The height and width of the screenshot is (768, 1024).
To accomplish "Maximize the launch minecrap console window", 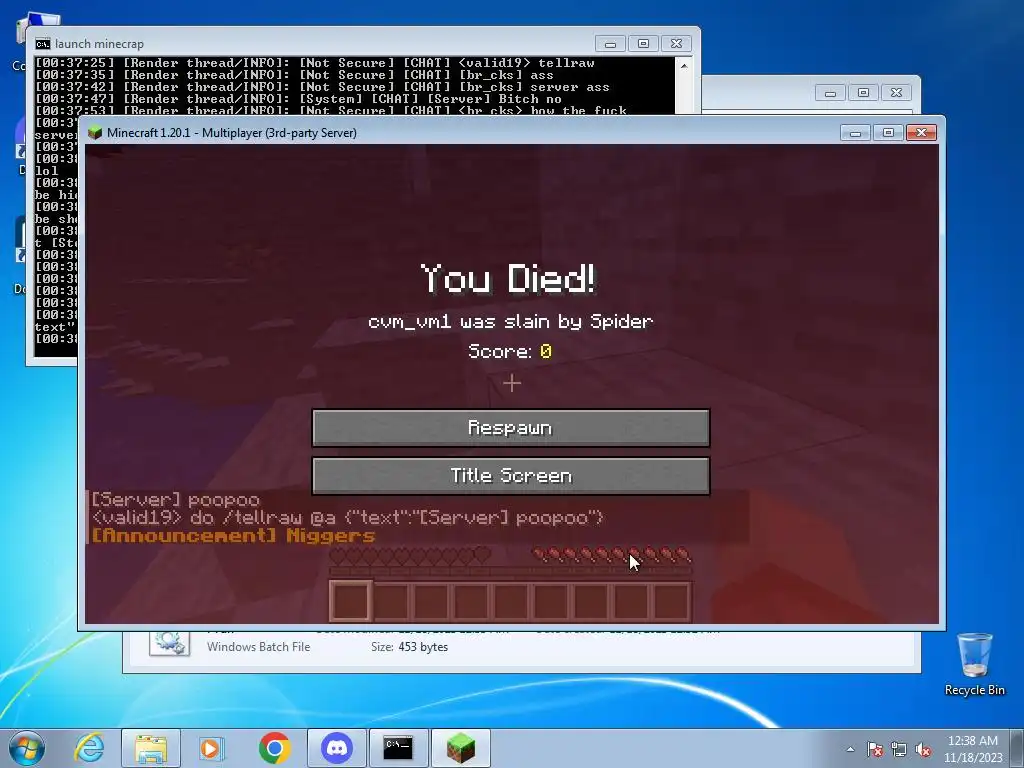I will pyautogui.click(x=643, y=44).
